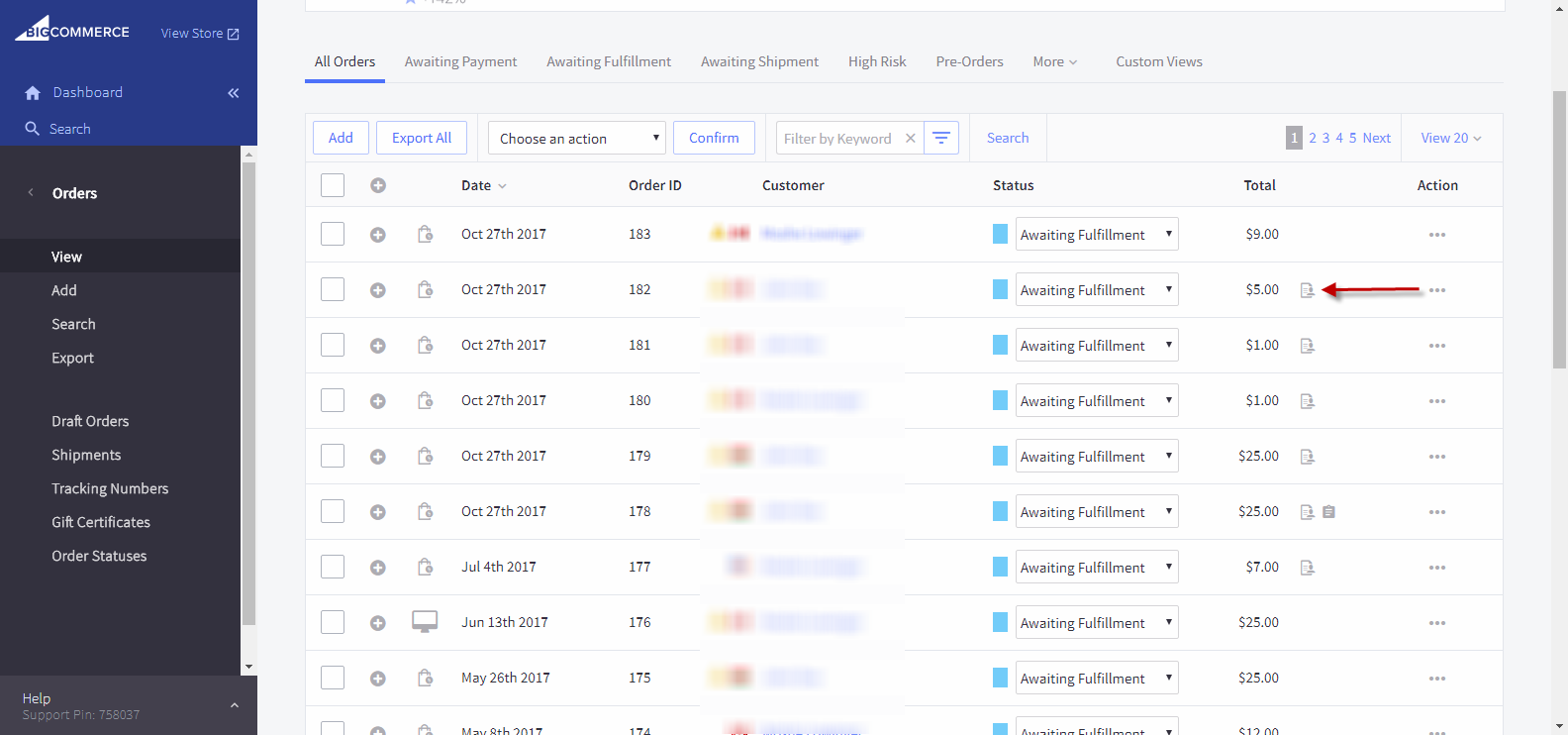Expand order 176 details plus icon
The height and width of the screenshot is (735, 1568).
coord(378,623)
